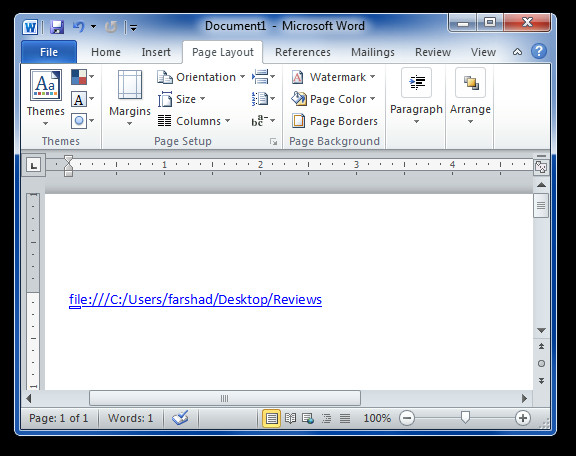Open the Watermark dropdown

click(334, 77)
